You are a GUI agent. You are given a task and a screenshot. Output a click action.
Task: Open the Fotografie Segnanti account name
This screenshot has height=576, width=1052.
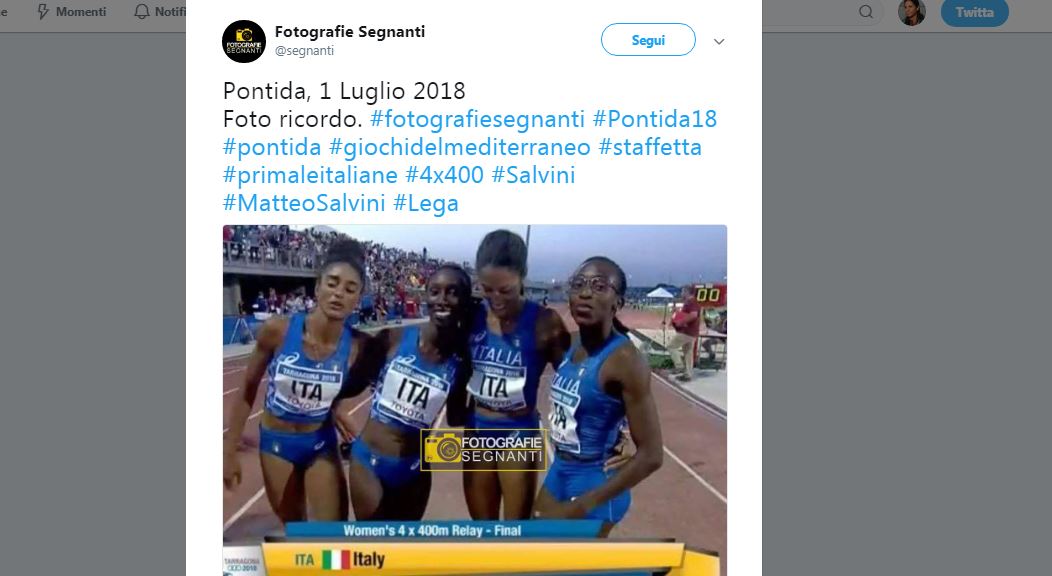pyautogui.click(x=350, y=32)
